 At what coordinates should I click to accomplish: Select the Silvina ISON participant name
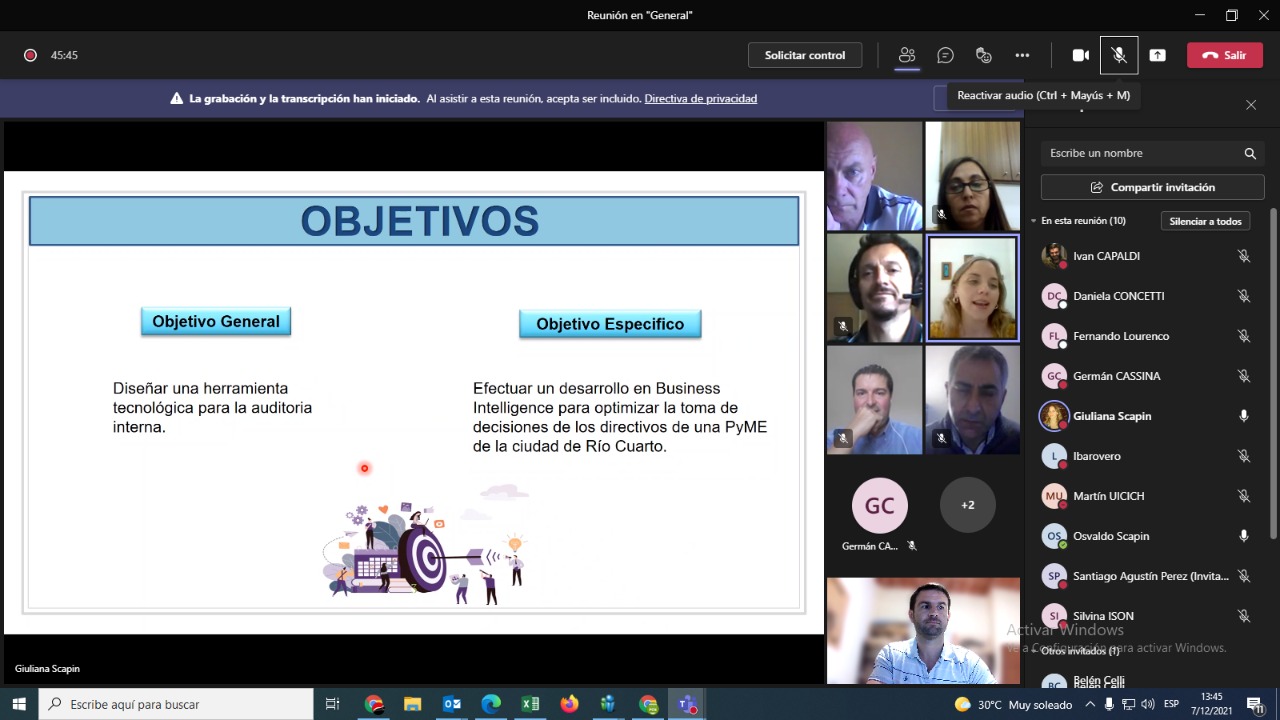[1103, 616]
